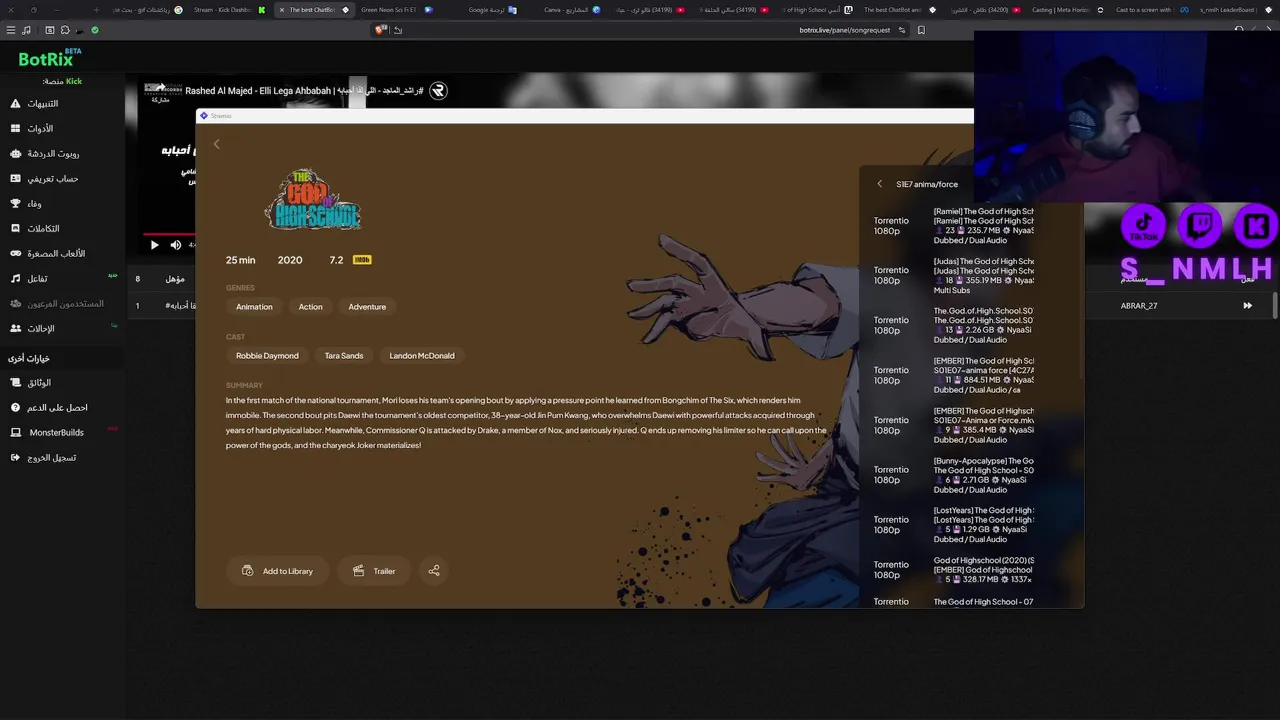Open الإحالات referrals menu item
This screenshot has width=1280, height=720.
32,328
